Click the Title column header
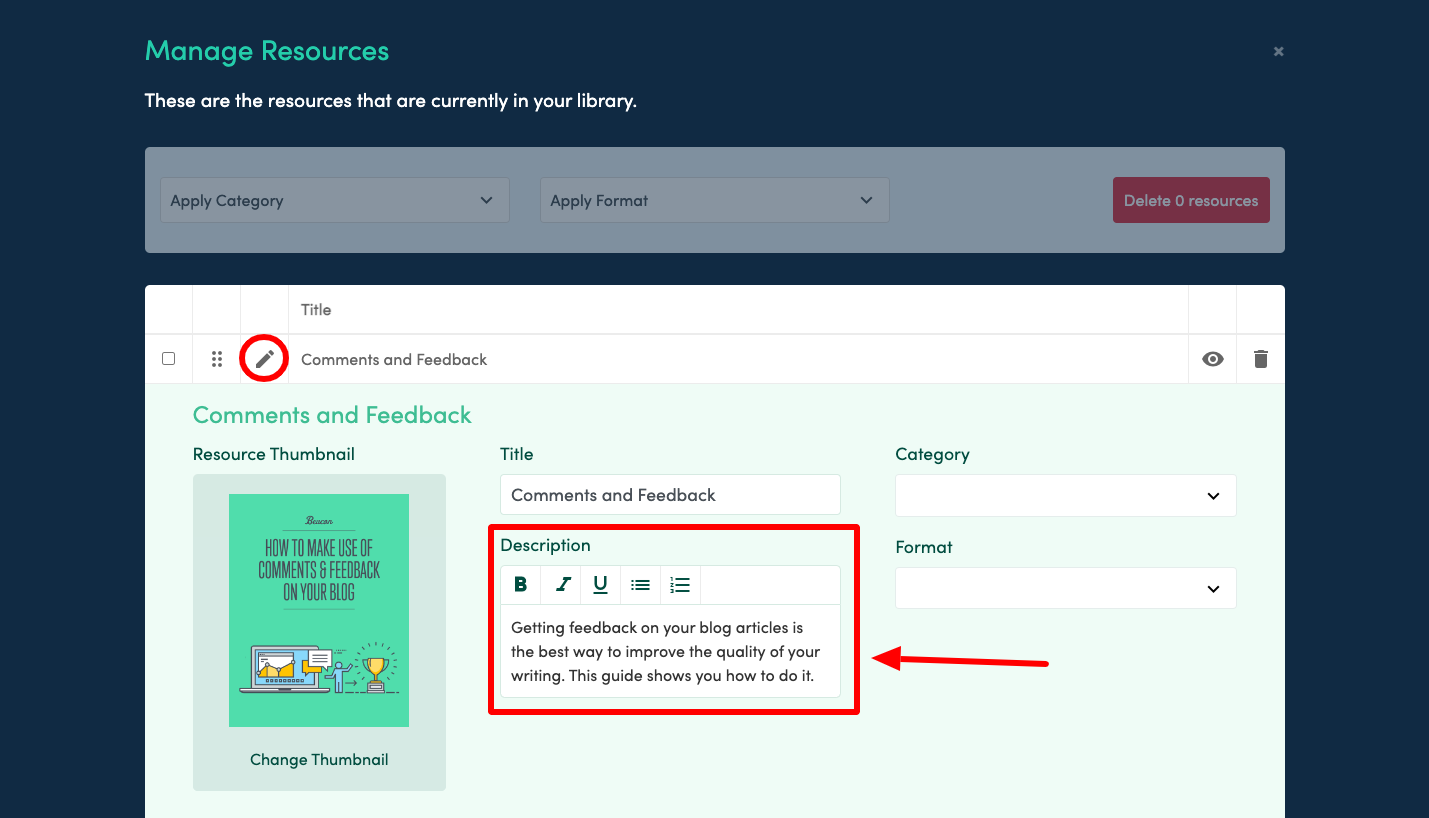 click(x=316, y=310)
